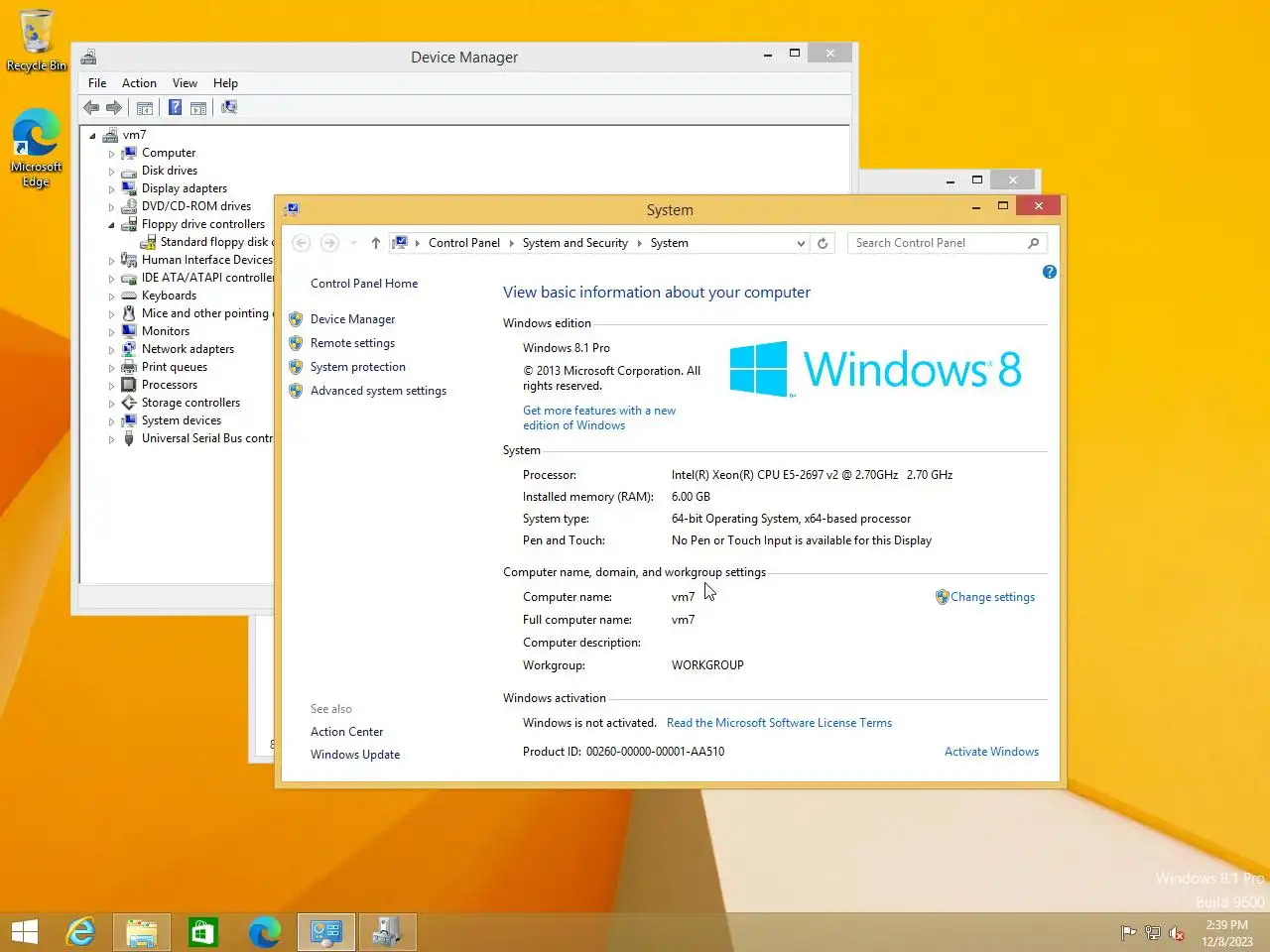1270x952 pixels.
Task: Open Microsoft Edge desktop shortcut
Action: 37,148
